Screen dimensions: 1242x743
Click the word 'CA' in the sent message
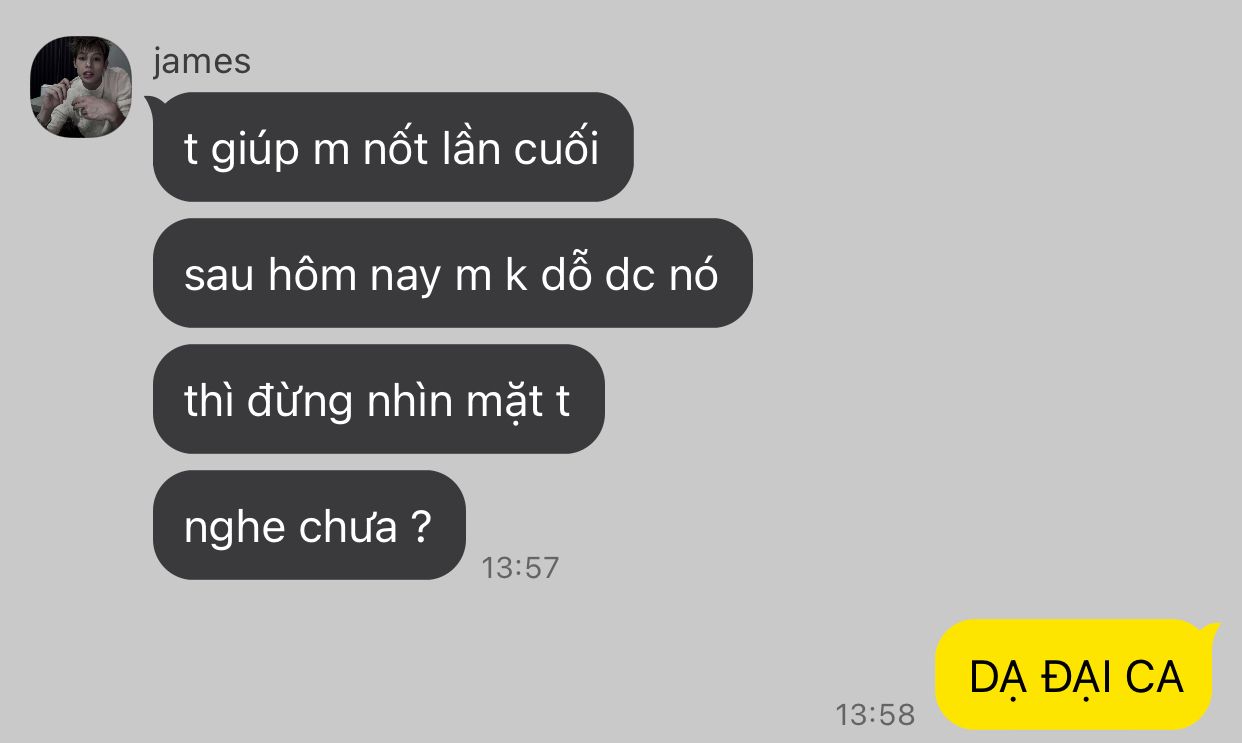pos(1155,677)
